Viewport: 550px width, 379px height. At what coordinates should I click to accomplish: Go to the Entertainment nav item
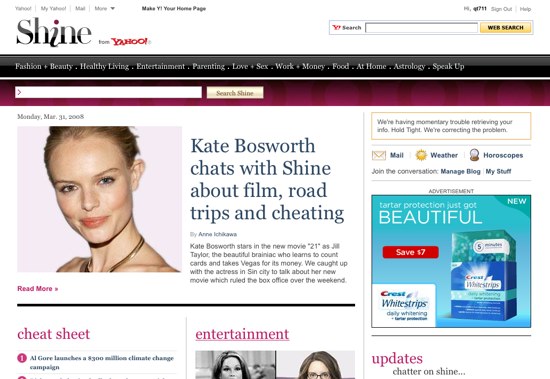click(160, 66)
